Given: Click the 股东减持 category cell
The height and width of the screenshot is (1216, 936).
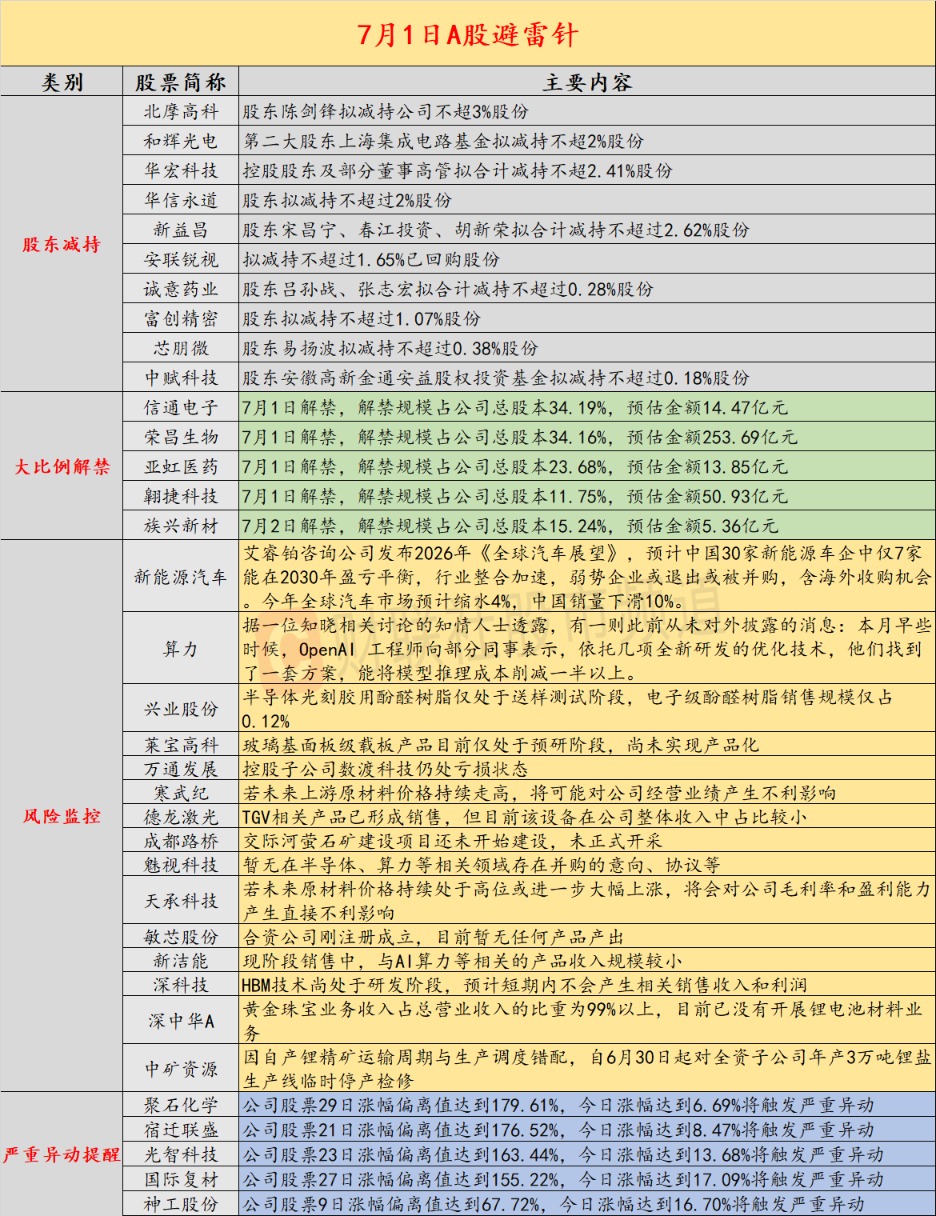Looking at the screenshot, I should 62,245.
